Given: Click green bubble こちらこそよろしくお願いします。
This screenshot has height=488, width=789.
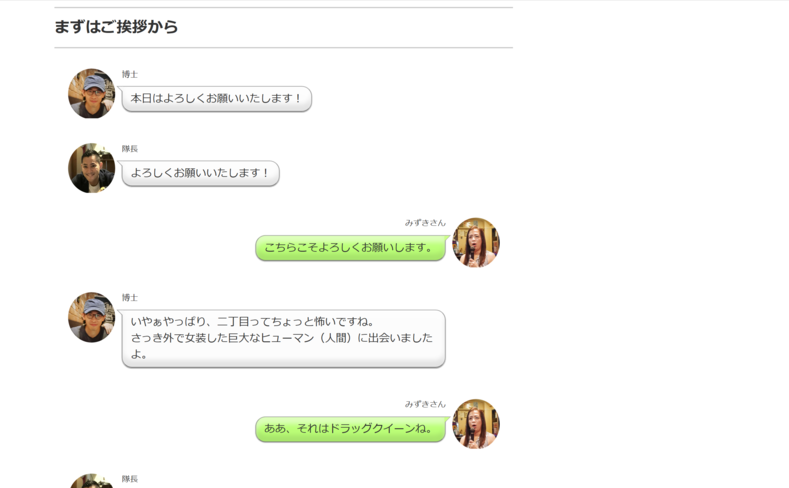Looking at the screenshot, I should coord(350,248).
